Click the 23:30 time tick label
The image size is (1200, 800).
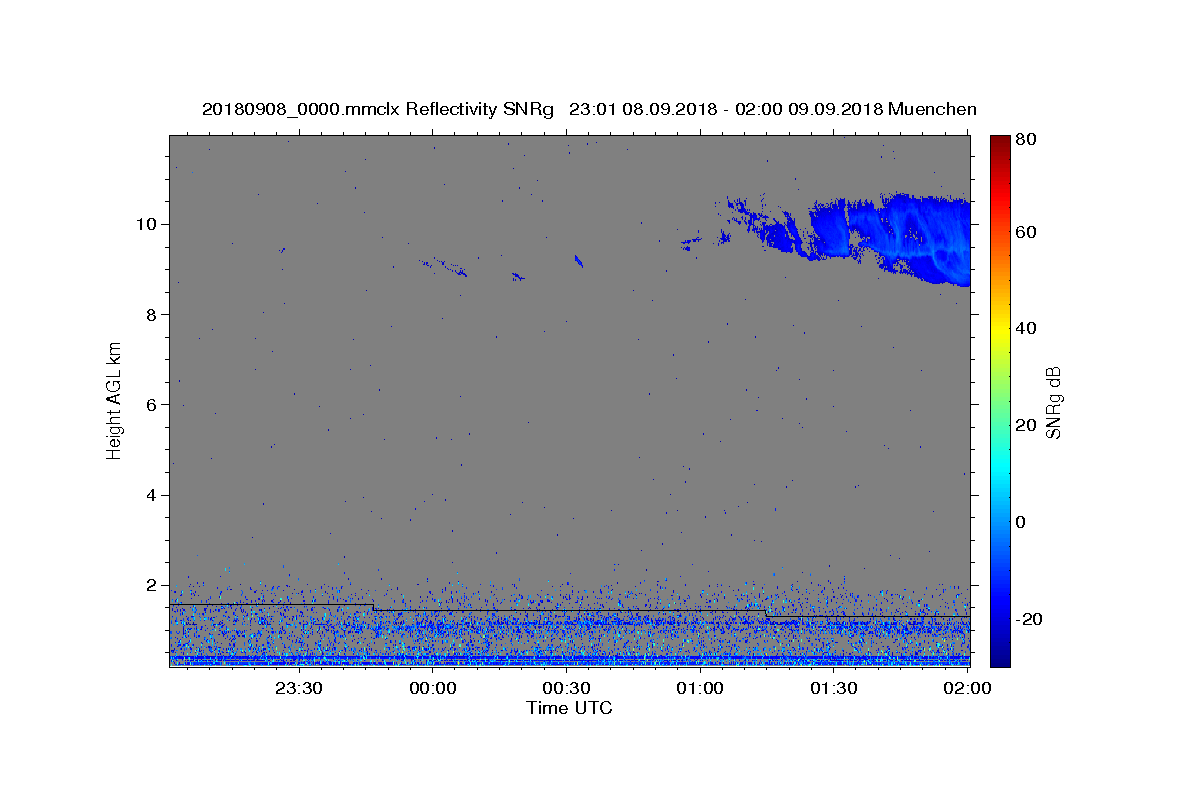click(x=299, y=688)
